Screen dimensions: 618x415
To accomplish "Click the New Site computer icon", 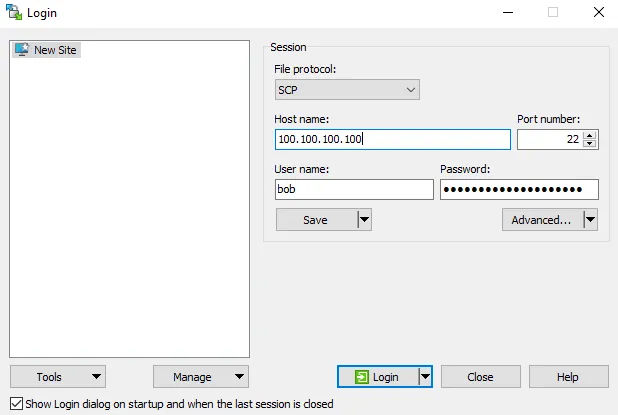I will (21, 50).
